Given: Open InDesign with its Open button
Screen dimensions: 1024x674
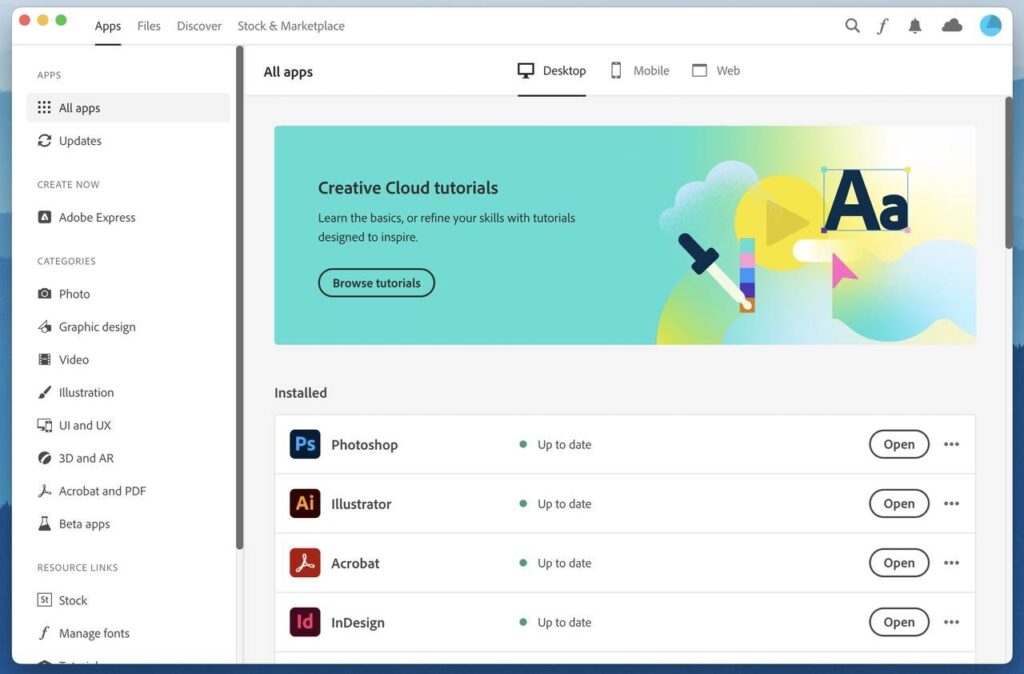Looking at the screenshot, I should tap(899, 622).
